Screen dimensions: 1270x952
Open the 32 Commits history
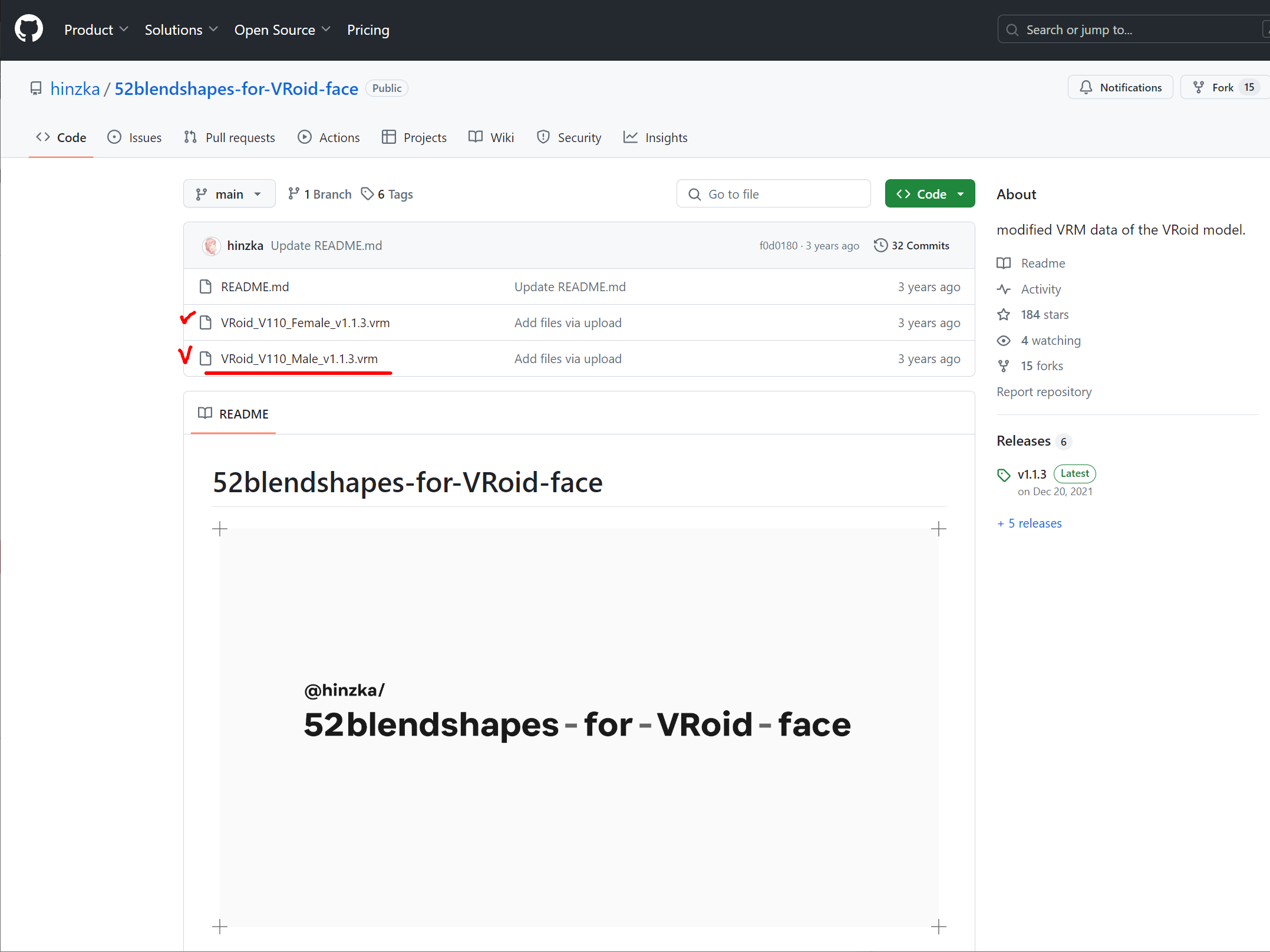tap(912, 245)
